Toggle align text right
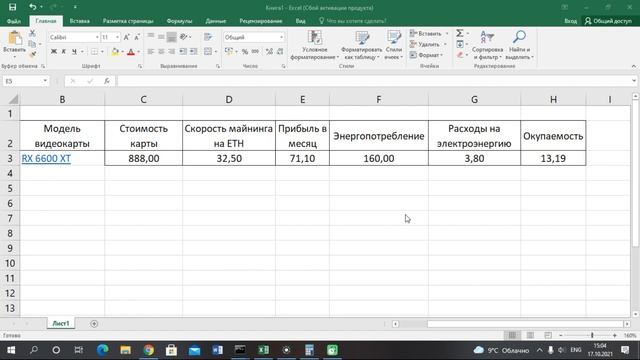640x360 pixels. click(171, 51)
